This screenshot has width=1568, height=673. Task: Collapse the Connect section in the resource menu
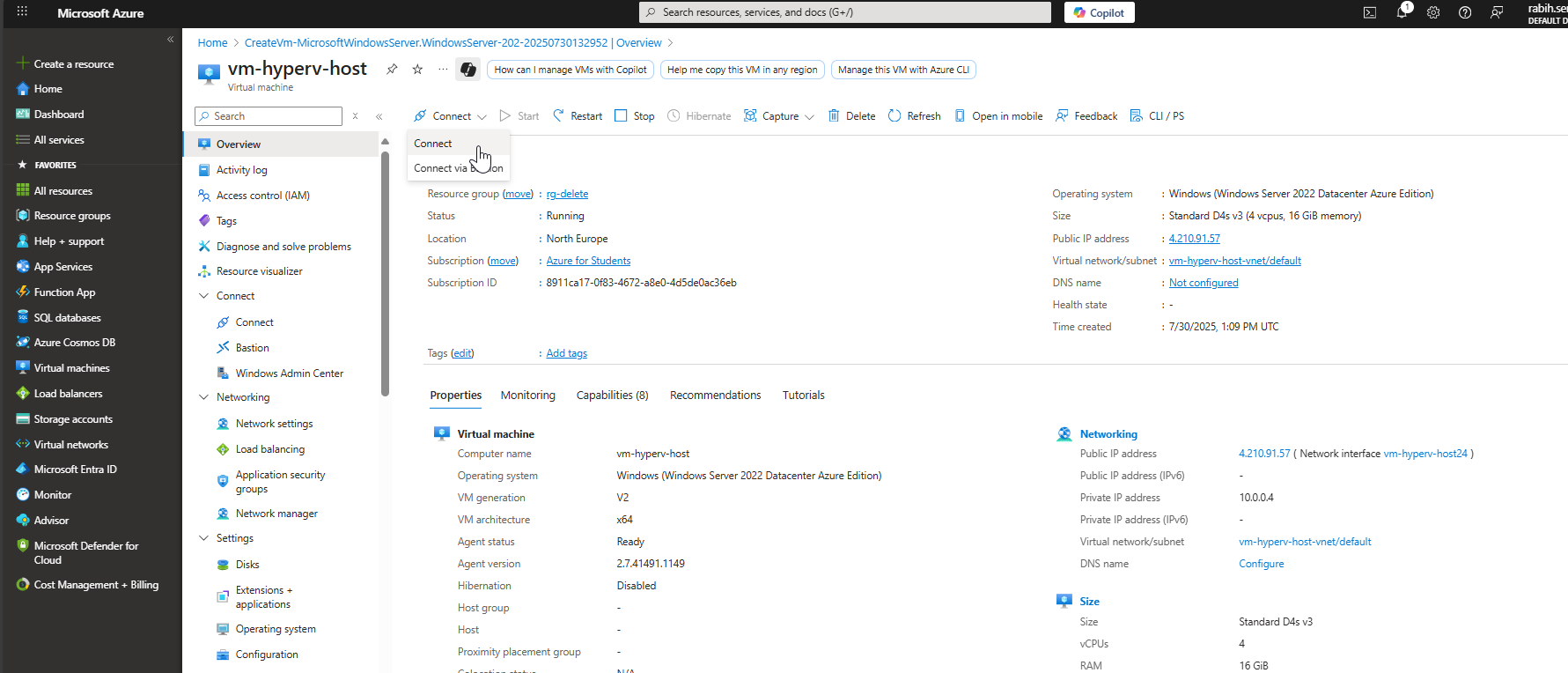204,296
